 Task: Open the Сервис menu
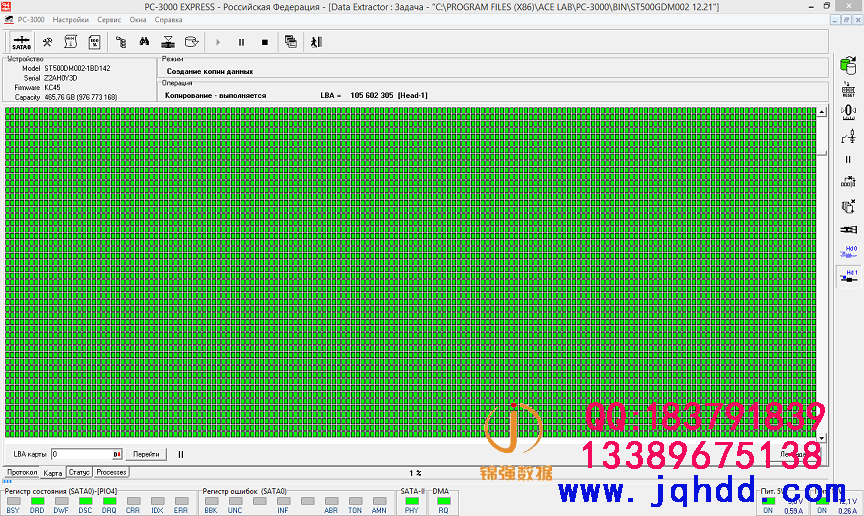coord(109,20)
